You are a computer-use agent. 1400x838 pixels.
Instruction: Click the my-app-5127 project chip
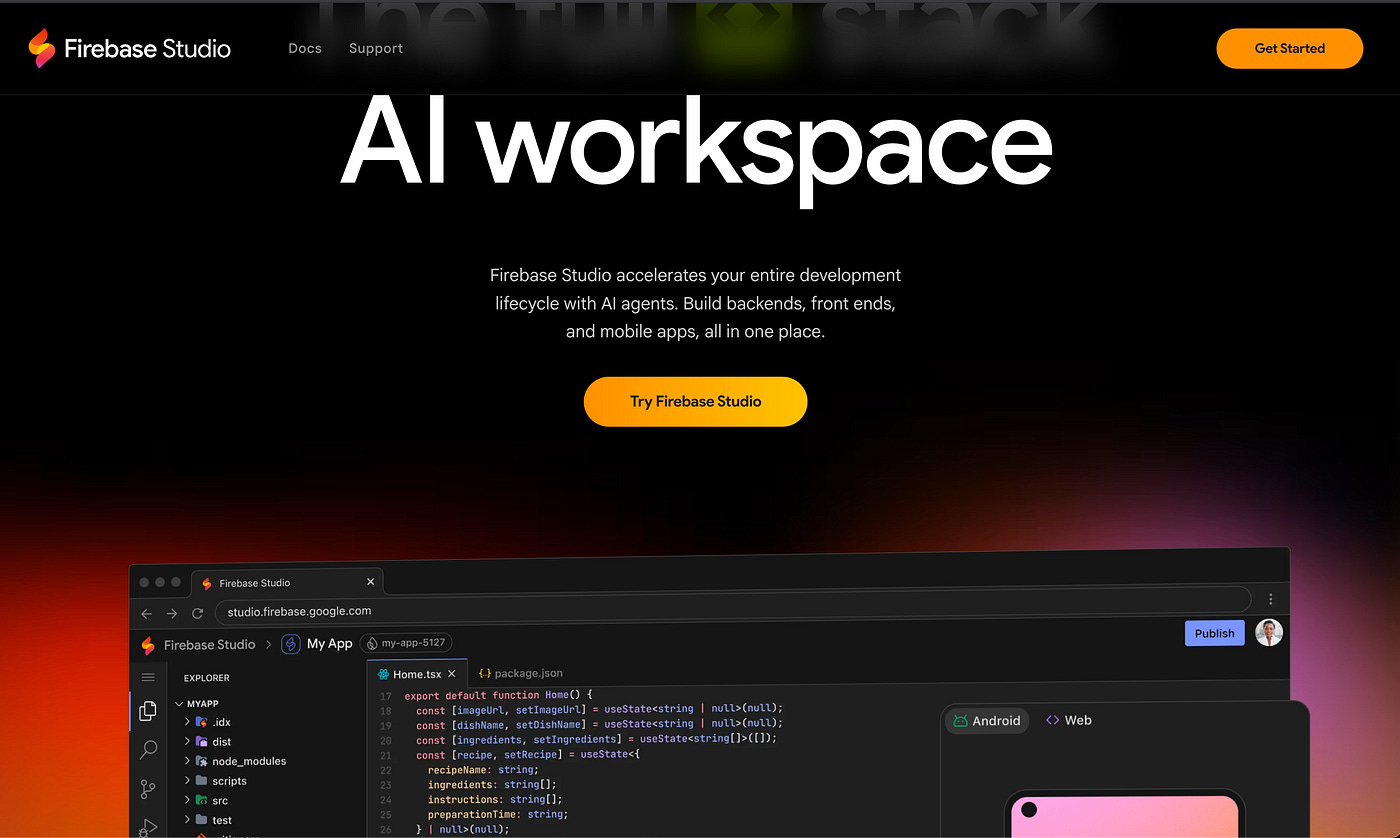pyautogui.click(x=406, y=643)
